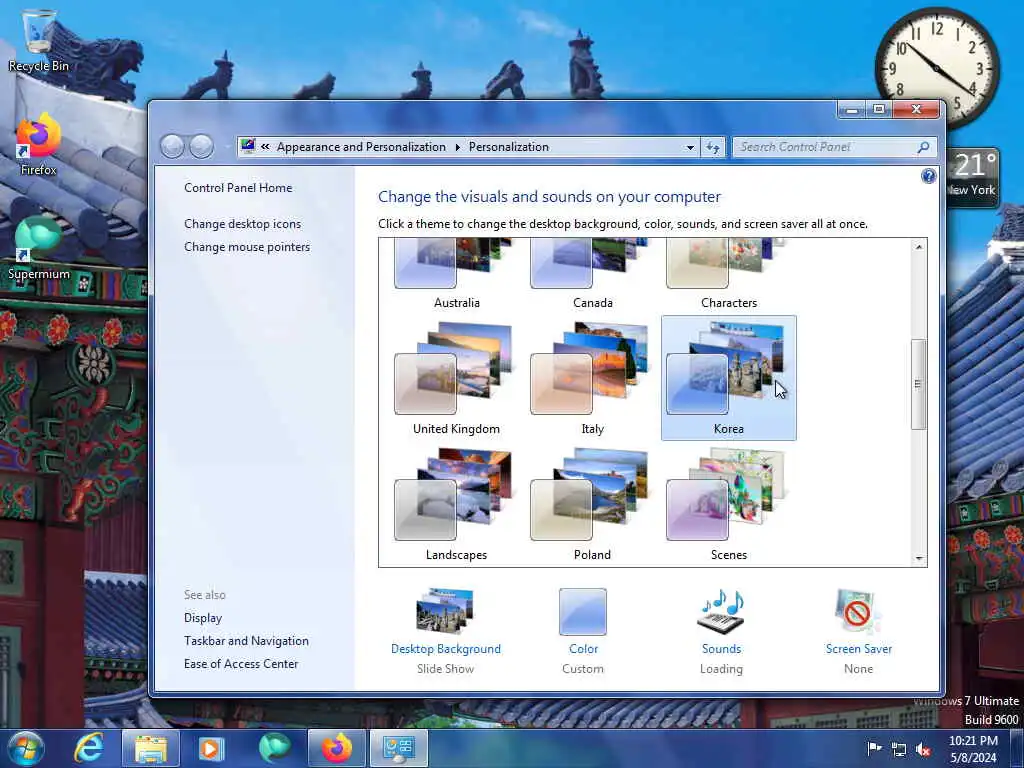
Task: Open Supermium from the taskbar
Action: click(274, 748)
